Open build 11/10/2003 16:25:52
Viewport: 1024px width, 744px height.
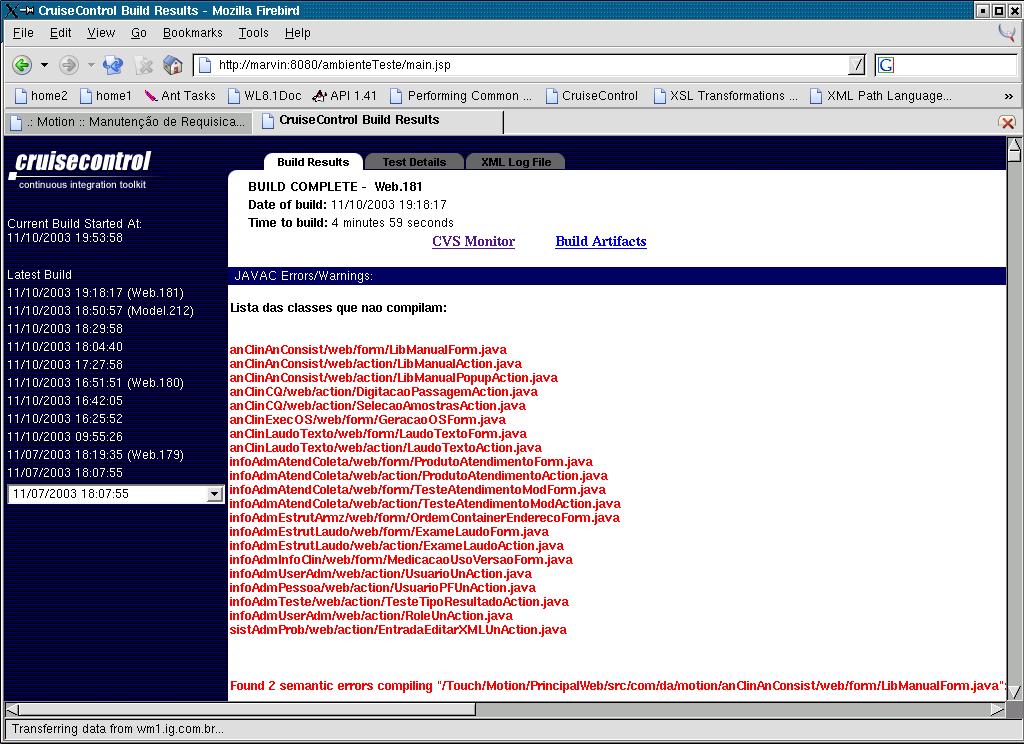pos(65,419)
